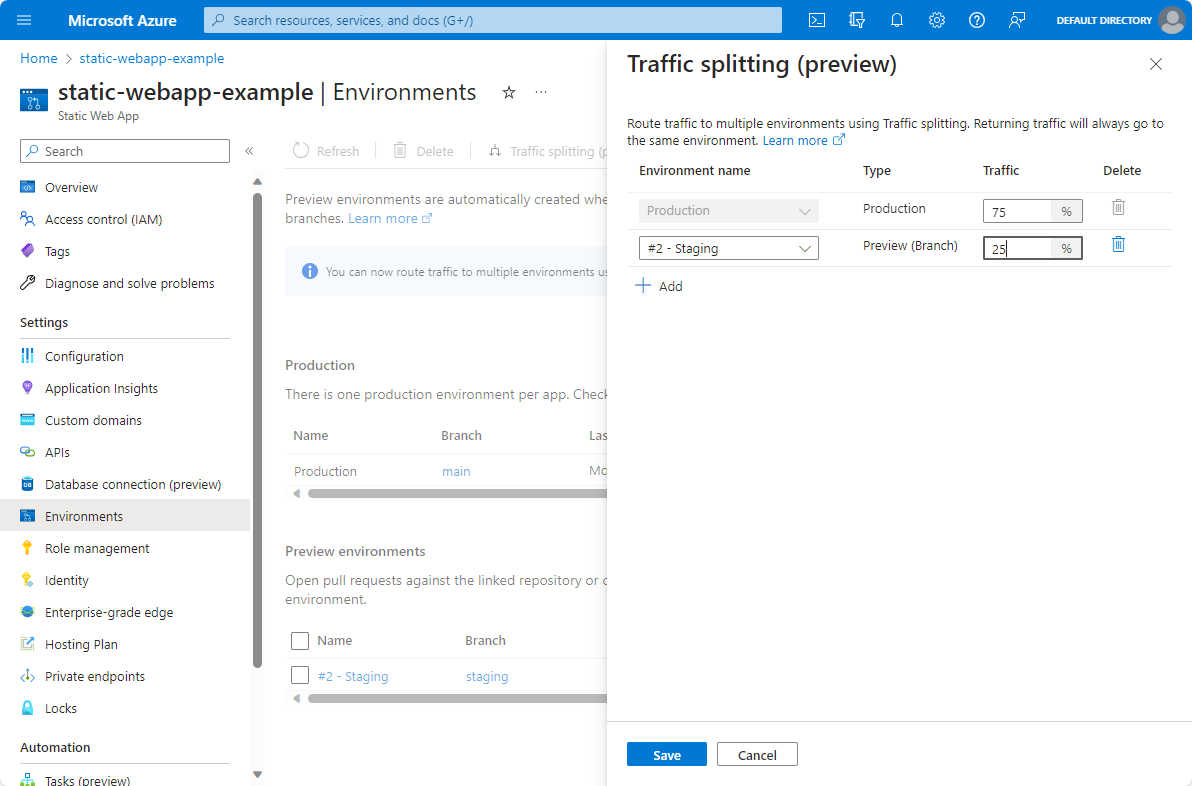Open the #2 - Staging preview environment link
Viewport: 1192px width, 786px height.
pyautogui.click(x=353, y=677)
